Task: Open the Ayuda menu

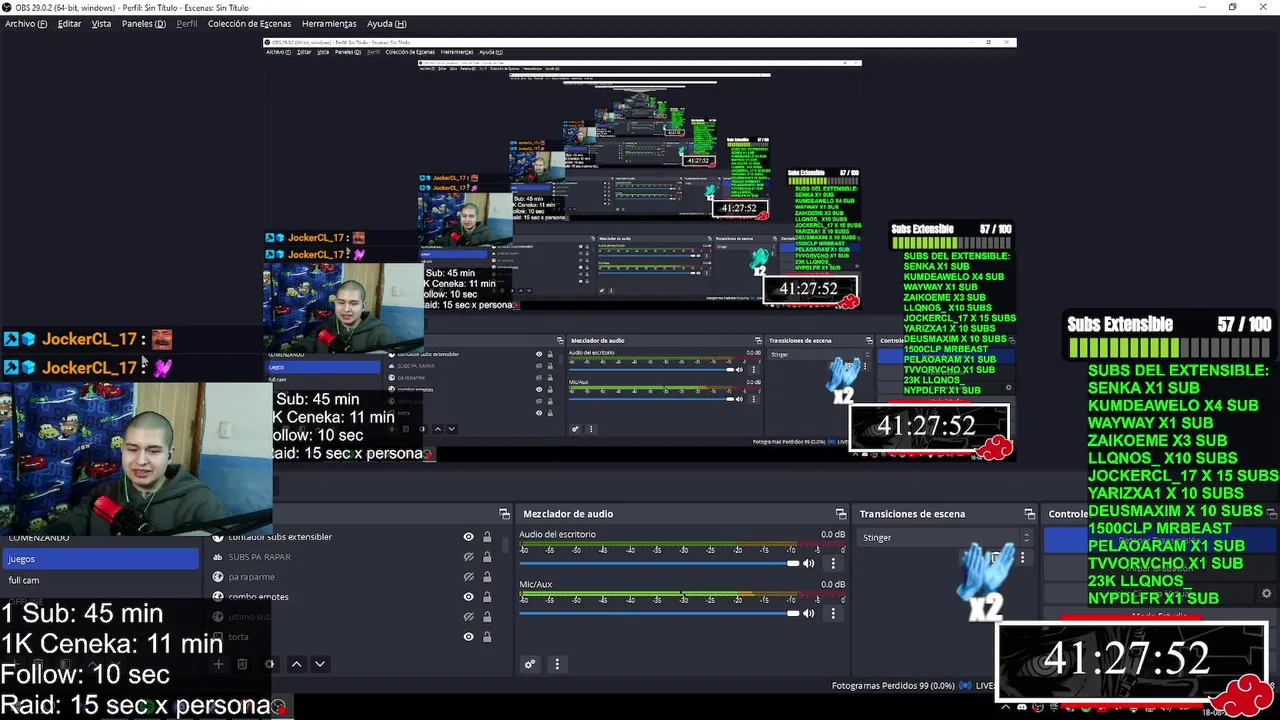Action: click(386, 23)
